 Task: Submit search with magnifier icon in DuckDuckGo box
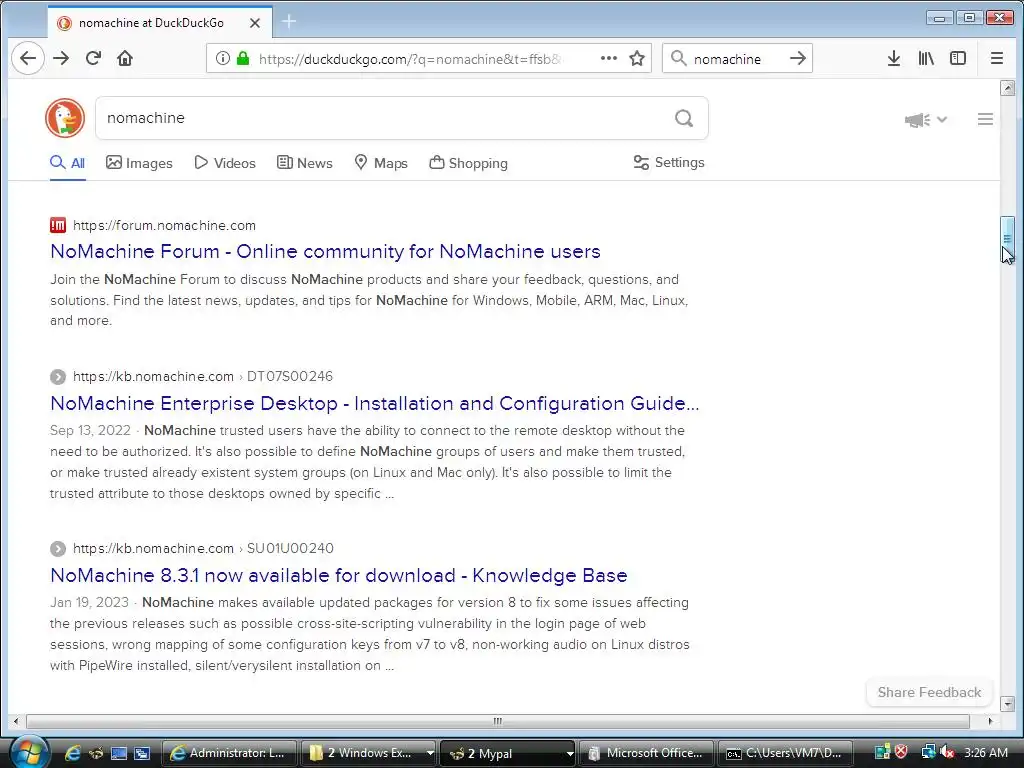click(x=684, y=118)
